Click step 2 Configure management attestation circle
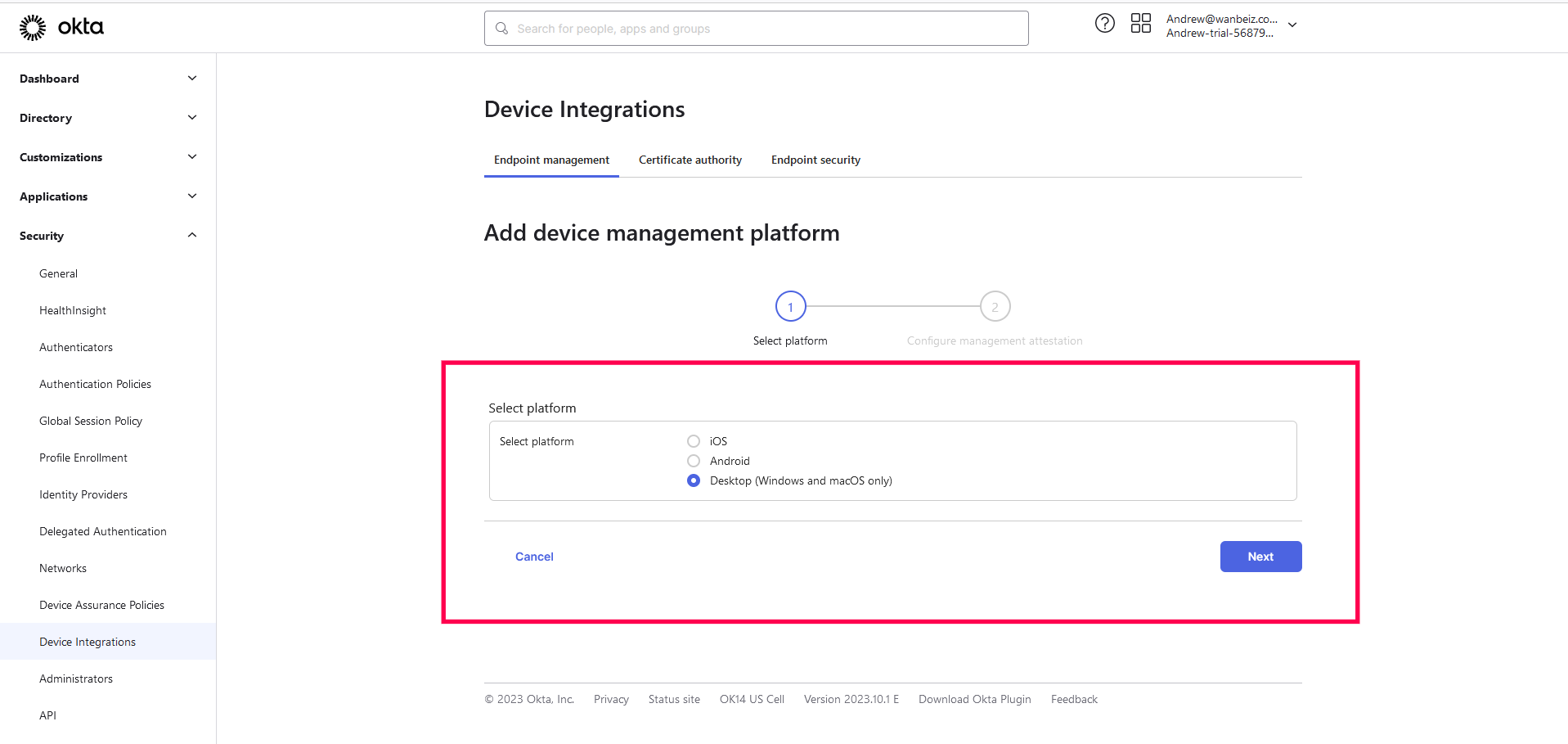This screenshot has width=1568, height=744. point(995,306)
